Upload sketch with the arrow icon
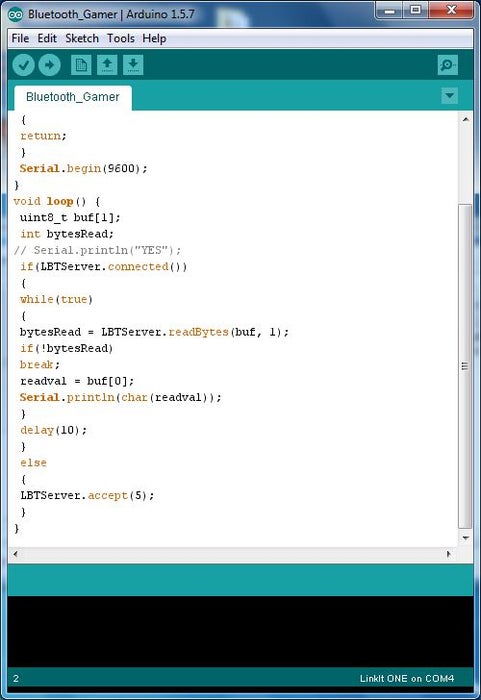This screenshot has width=481, height=700. tap(49, 65)
